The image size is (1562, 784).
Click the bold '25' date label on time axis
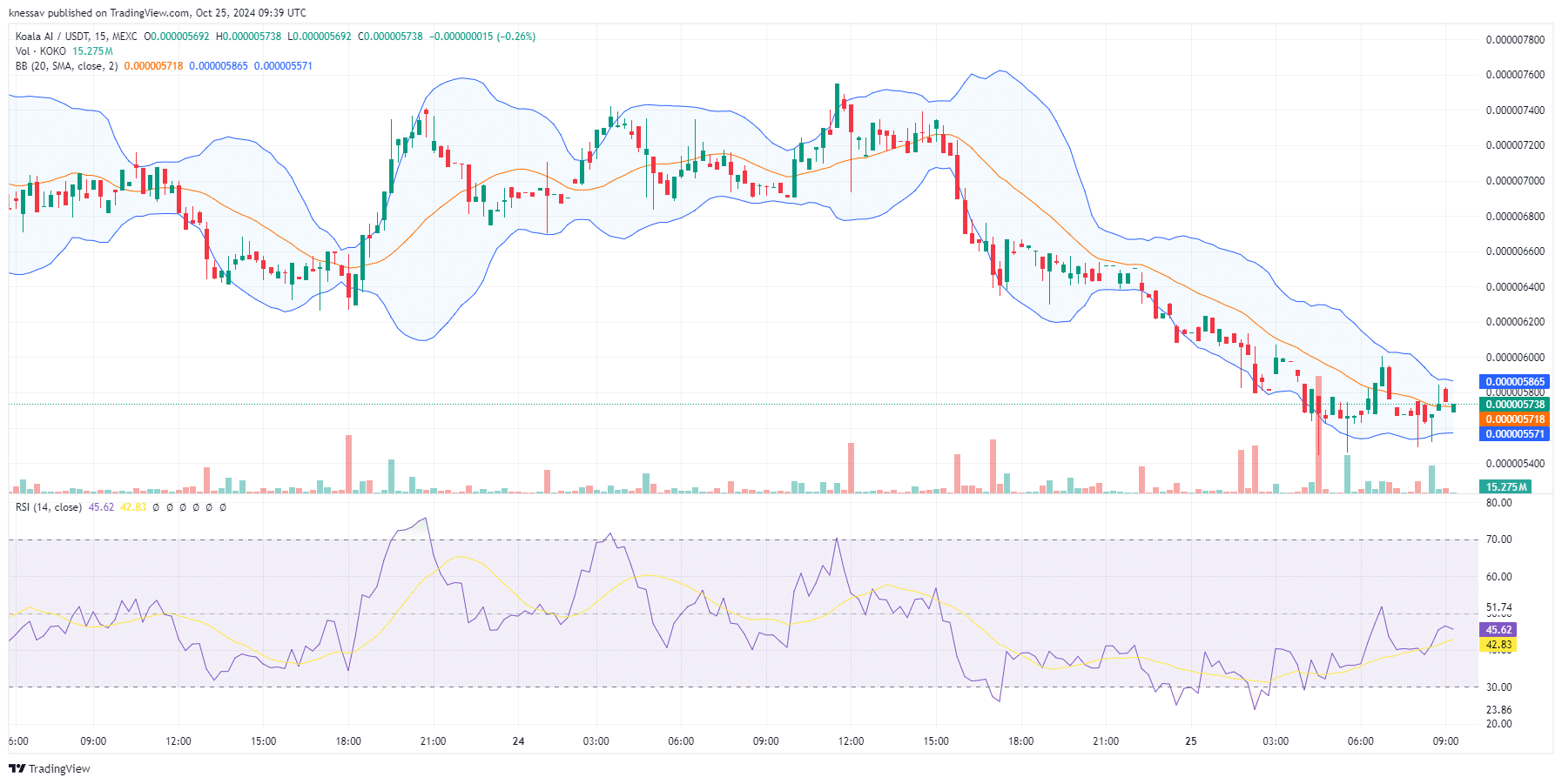click(1191, 741)
